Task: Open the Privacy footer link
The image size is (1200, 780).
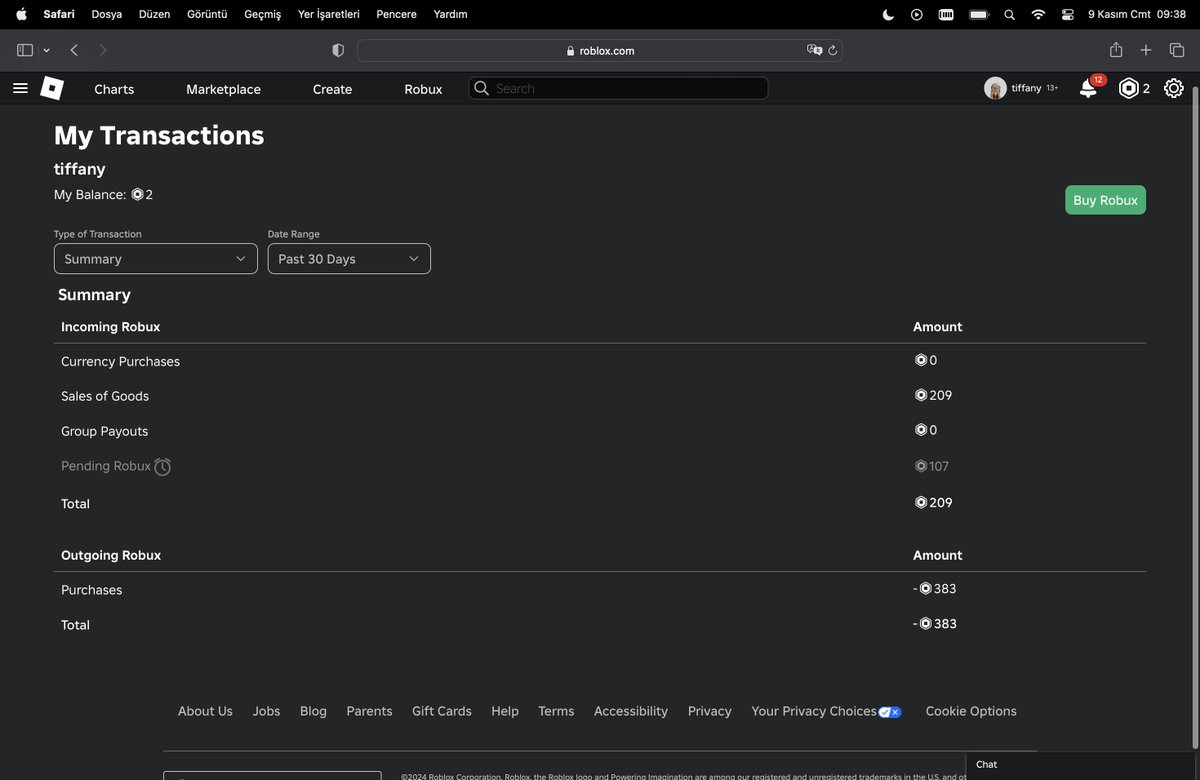Action: coord(710,711)
